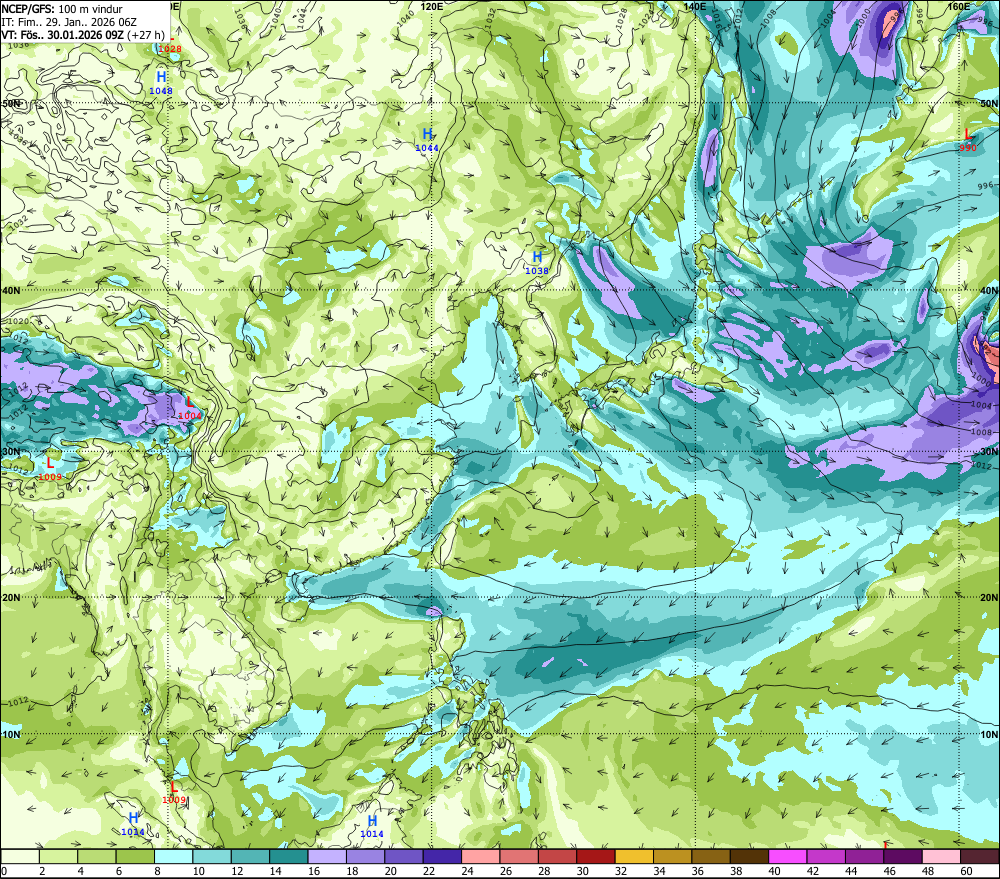Click the 140E longitude label
Screen dimensions: 1000x879
point(695,6)
